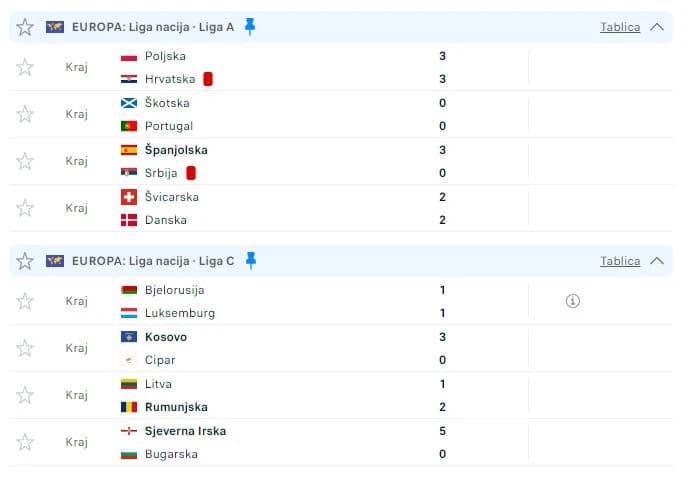Click Hrvatska's red card icon
This screenshot has height=477, width=685.
point(208,79)
